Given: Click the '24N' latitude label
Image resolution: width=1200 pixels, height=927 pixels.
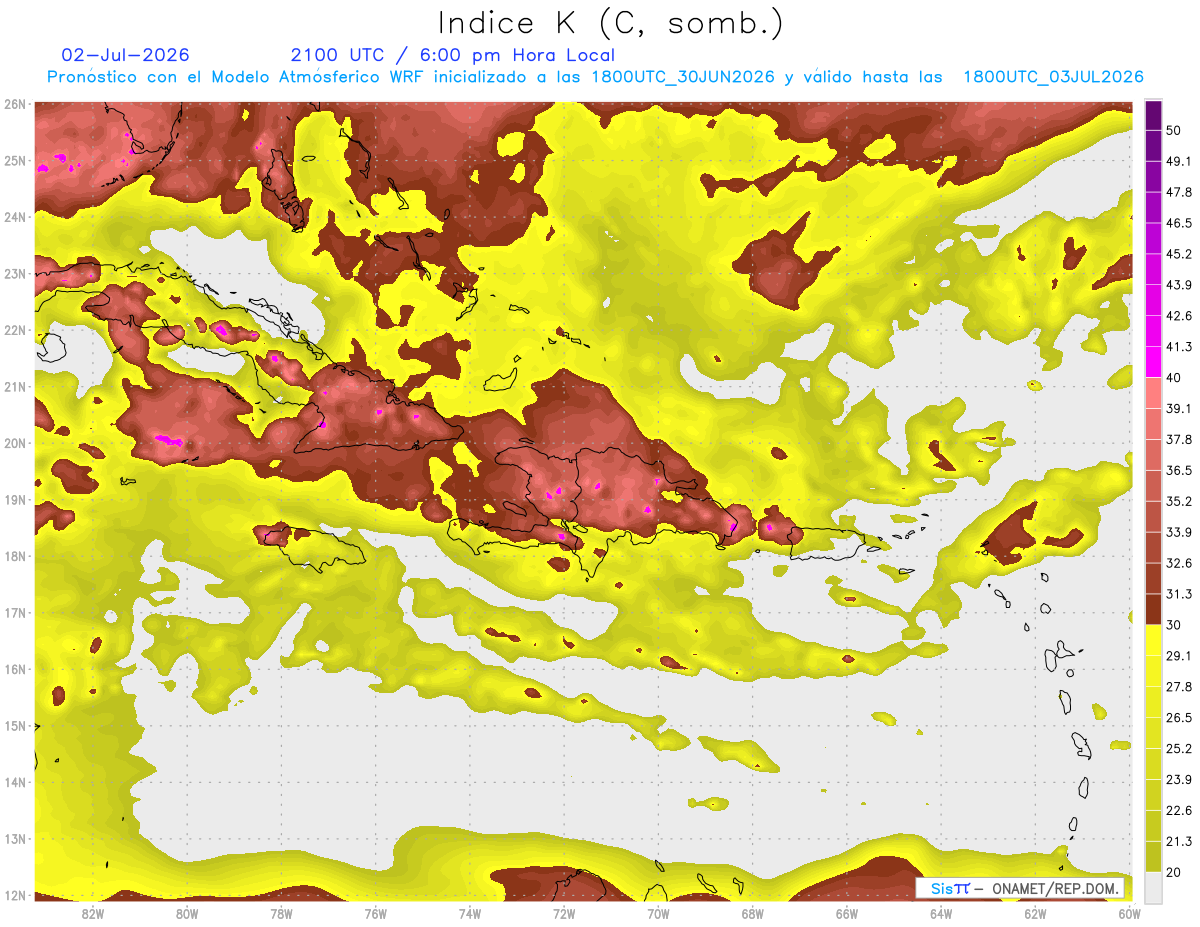Looking at the screenshot, I should [x=14, y=217].
